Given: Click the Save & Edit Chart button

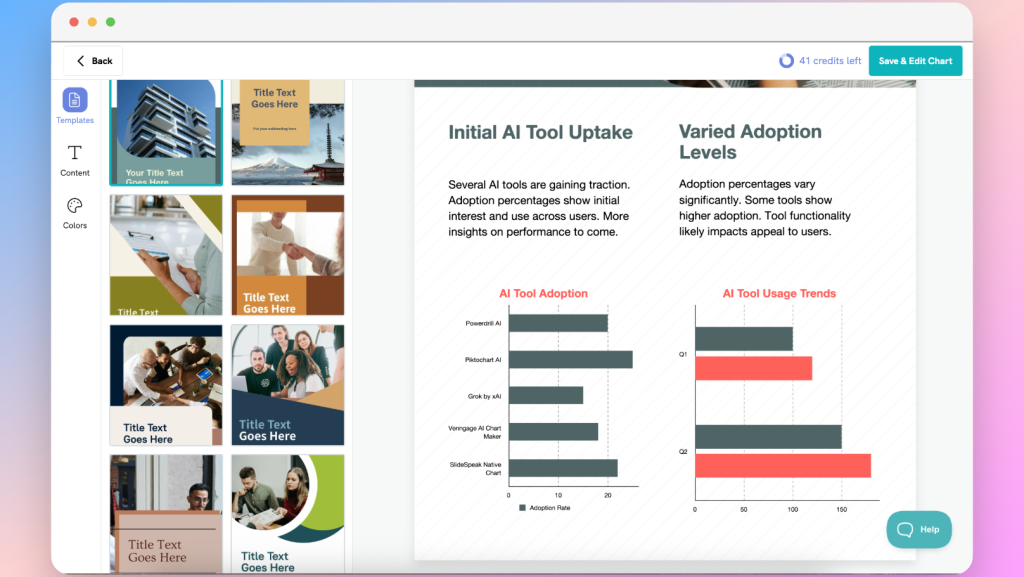Looking at the screenshot, I should (915, 61).
